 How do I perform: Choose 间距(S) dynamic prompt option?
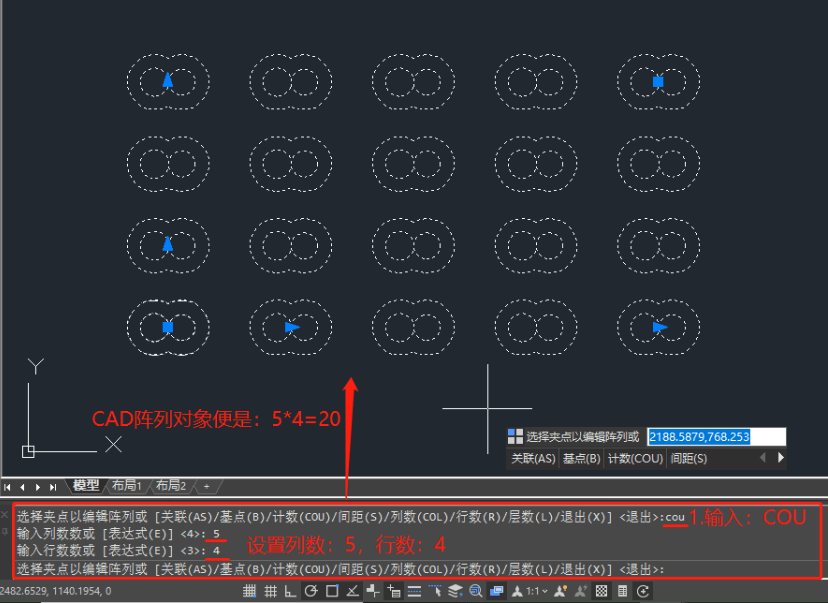coord(689,458)
